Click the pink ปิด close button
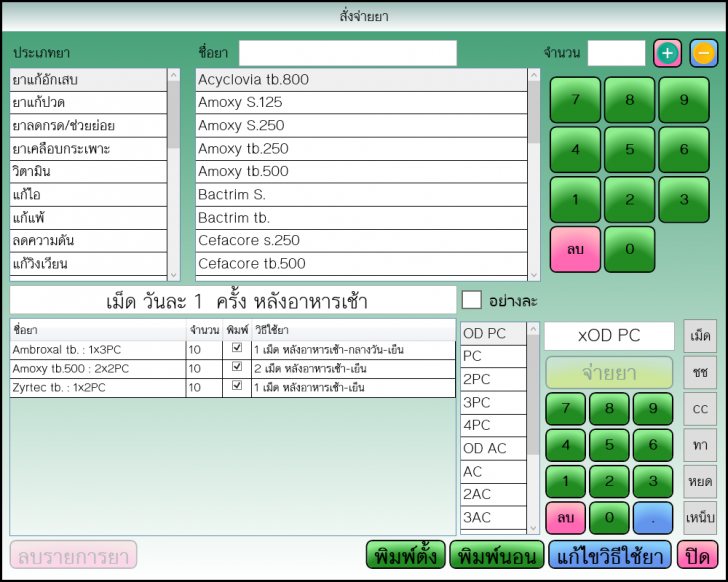 [x=697, y=555]
